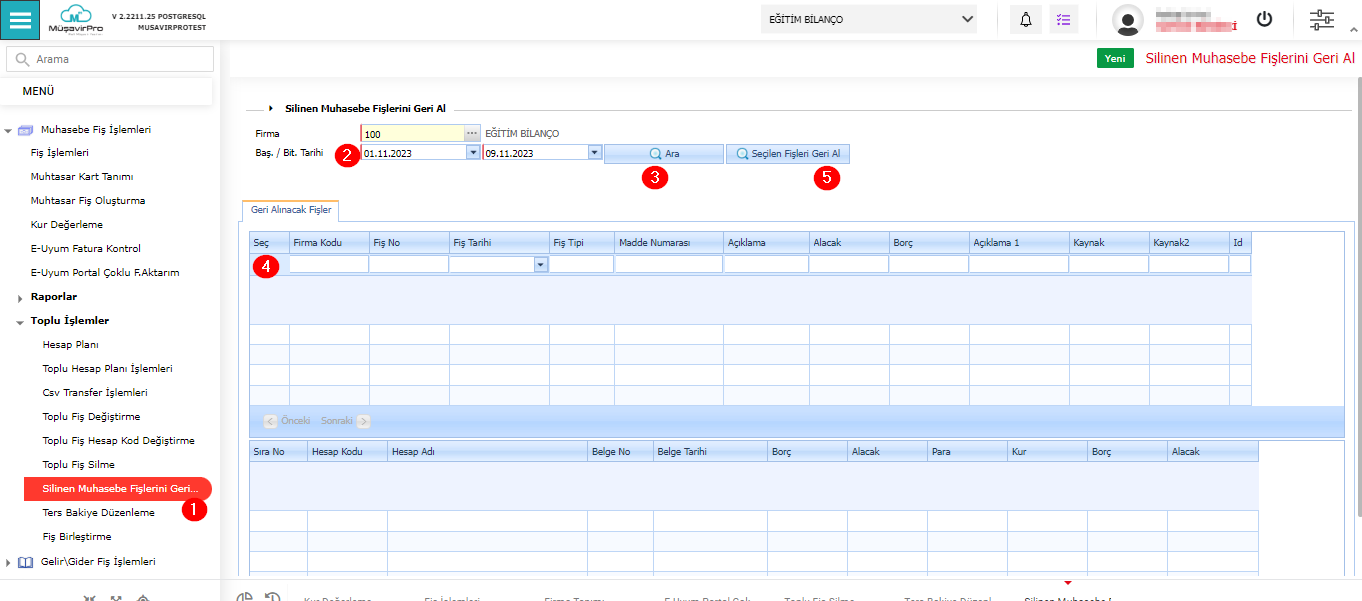The height and width of the screenshot is (601, 1362).
Task: Sort by Alacak column in upper grid
Action: (849, 242)
